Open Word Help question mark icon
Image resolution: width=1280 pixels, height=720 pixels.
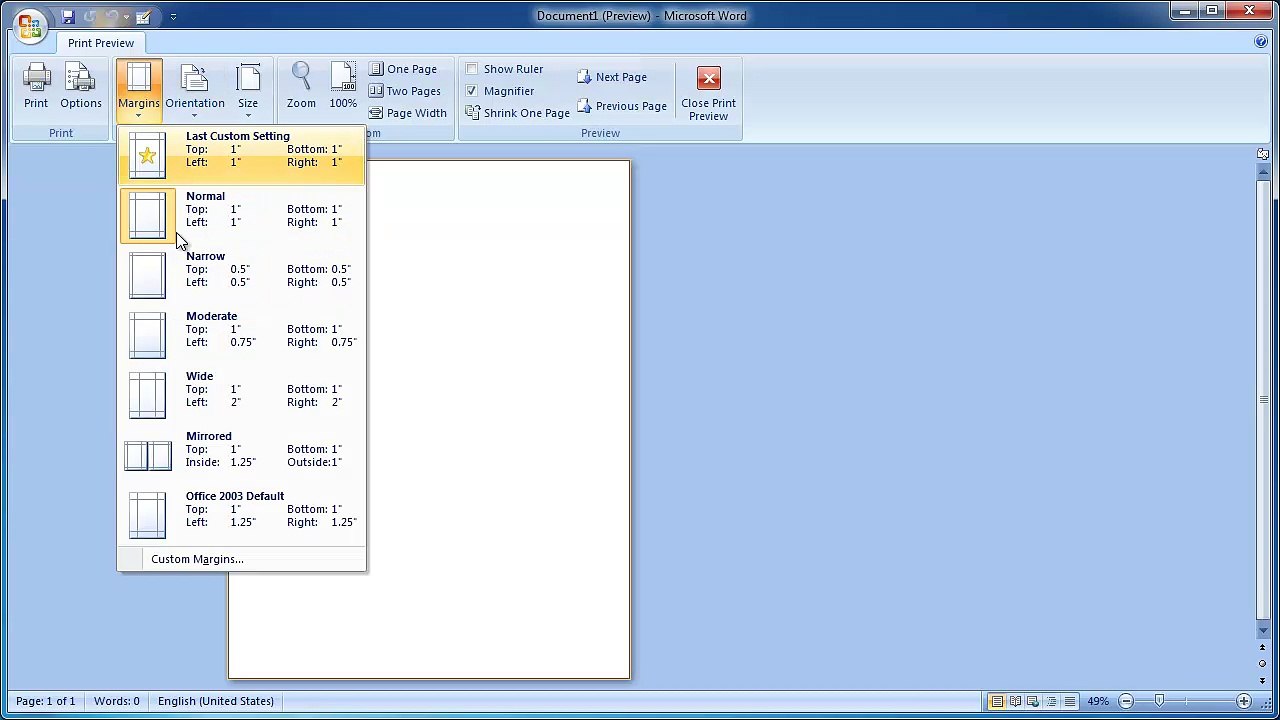(x=1261, y=42)
